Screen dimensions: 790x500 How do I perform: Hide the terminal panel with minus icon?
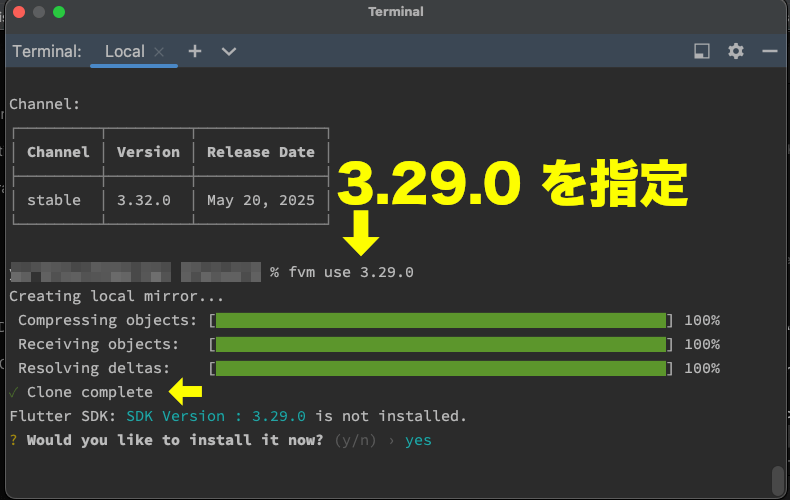coord(770,51)
